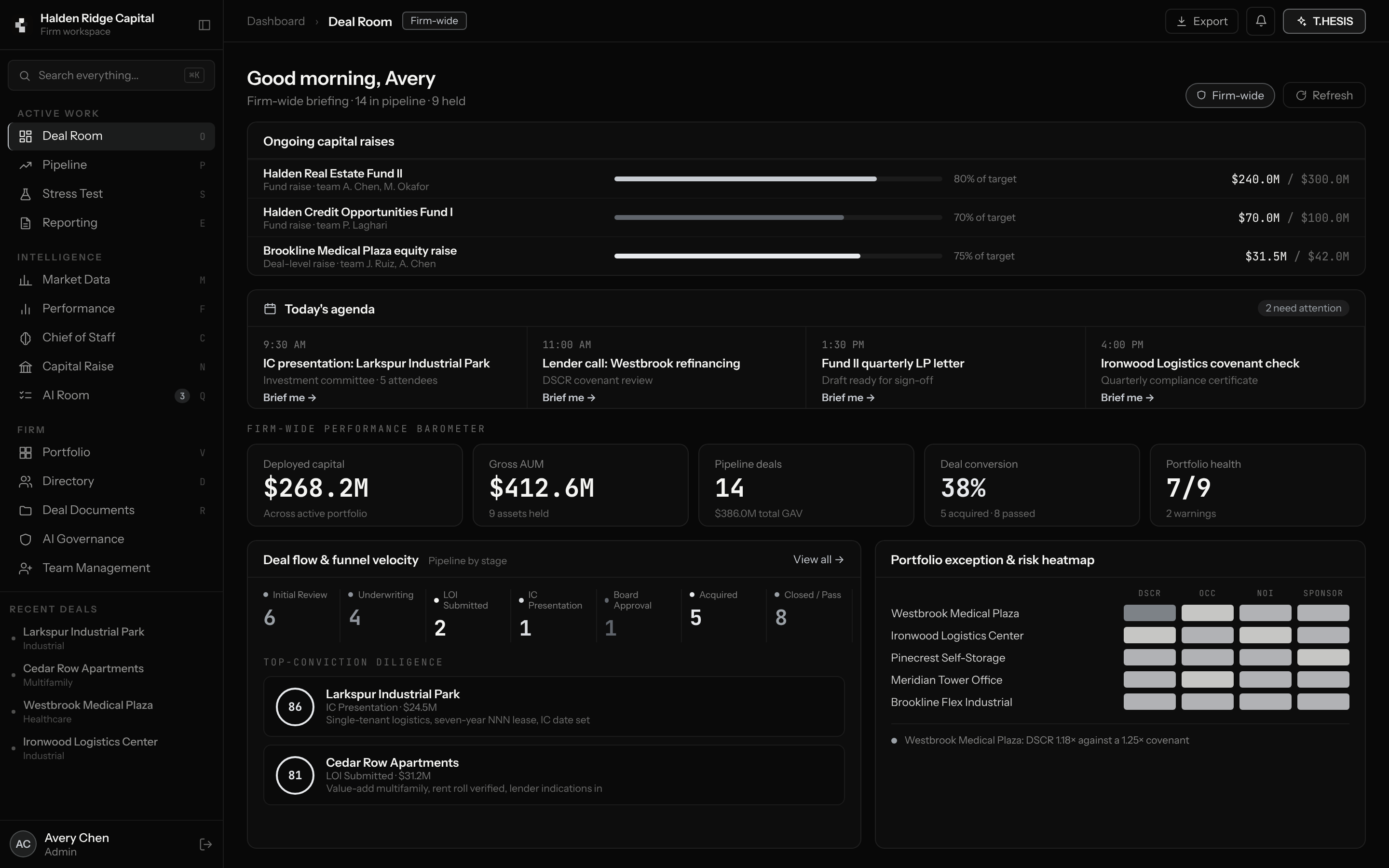Click the Capital Raise bank building icon
Image resolution: width=1389 pixels, height=868 pixels.
[x=25, y=367]
